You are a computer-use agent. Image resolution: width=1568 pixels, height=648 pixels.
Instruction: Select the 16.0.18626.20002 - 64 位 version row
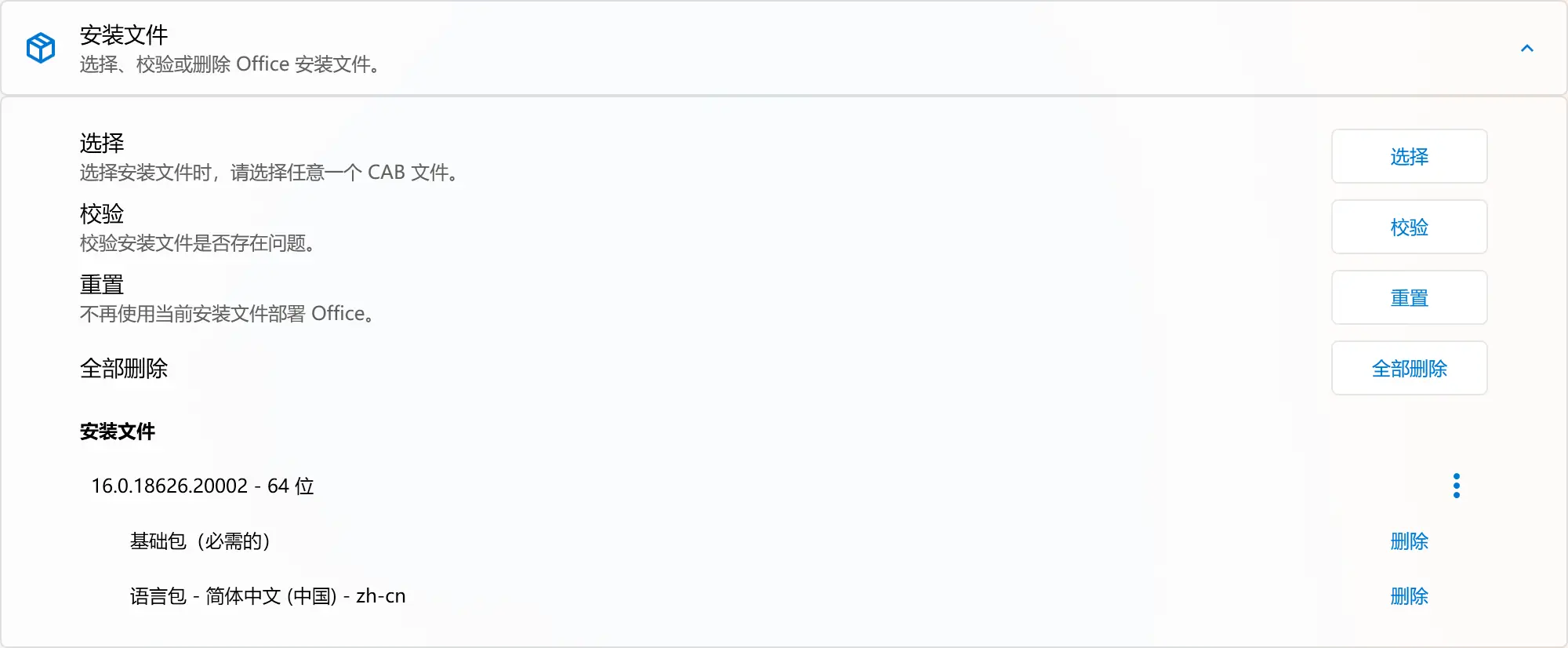pyautogui.click(x=202, y=486)
